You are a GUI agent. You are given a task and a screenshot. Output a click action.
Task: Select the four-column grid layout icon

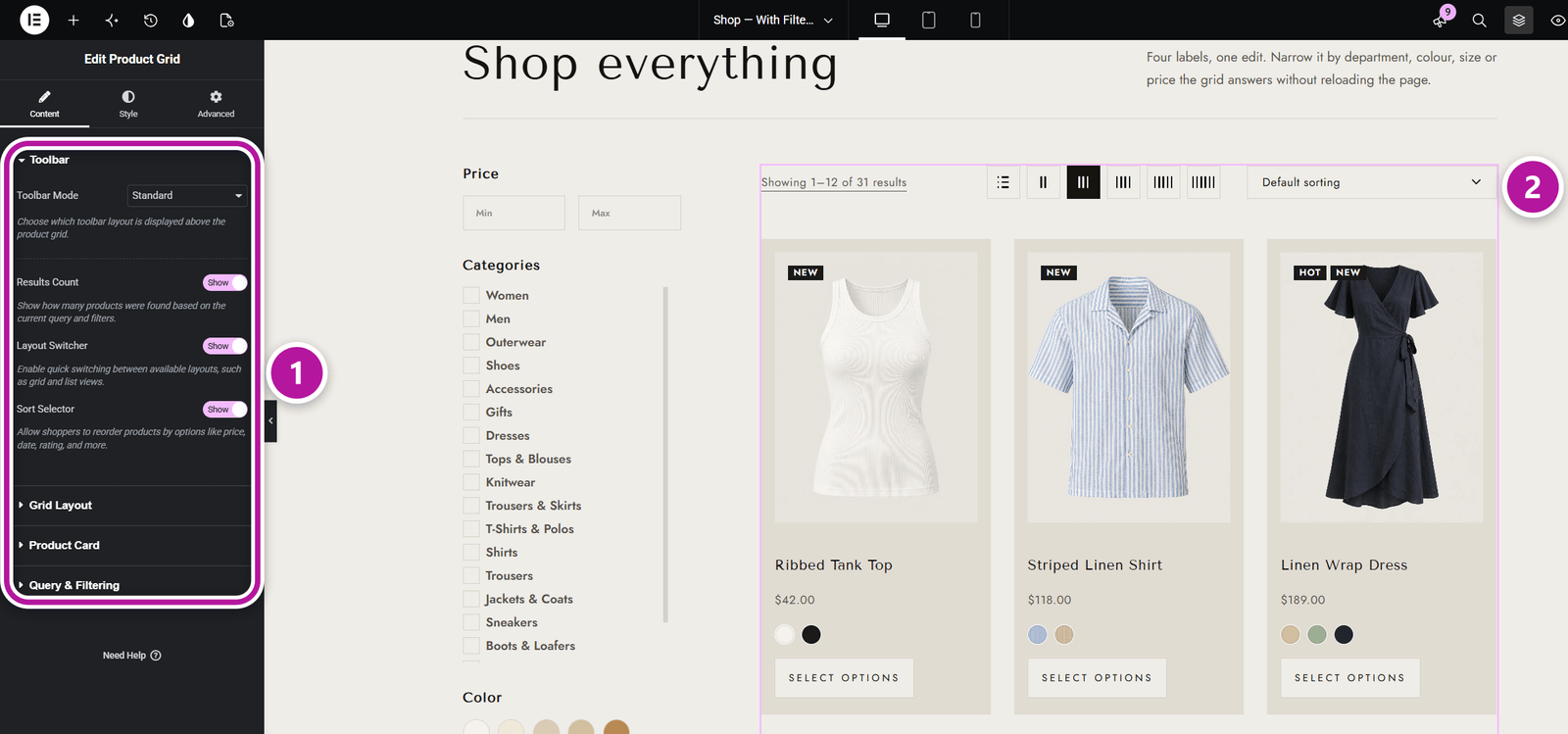pyautogui.click(x=1123, y=182)
